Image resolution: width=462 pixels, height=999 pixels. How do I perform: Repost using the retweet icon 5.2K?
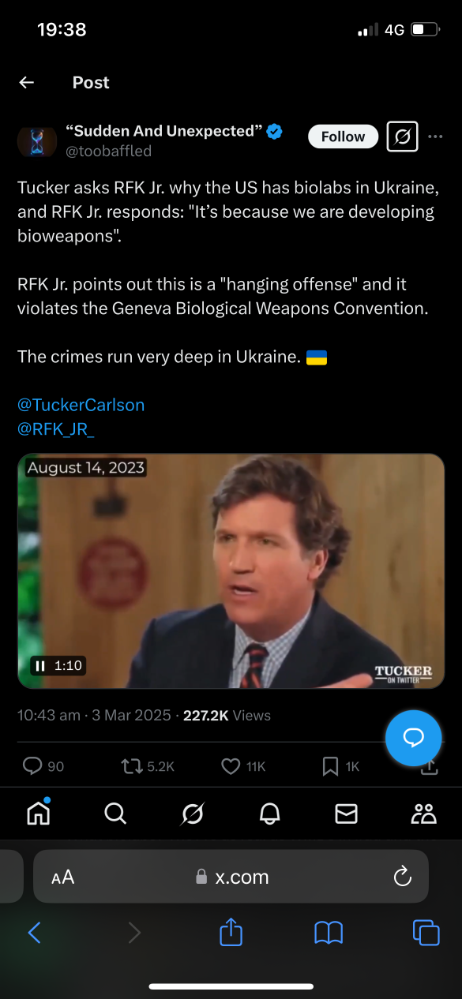(147, 766)
